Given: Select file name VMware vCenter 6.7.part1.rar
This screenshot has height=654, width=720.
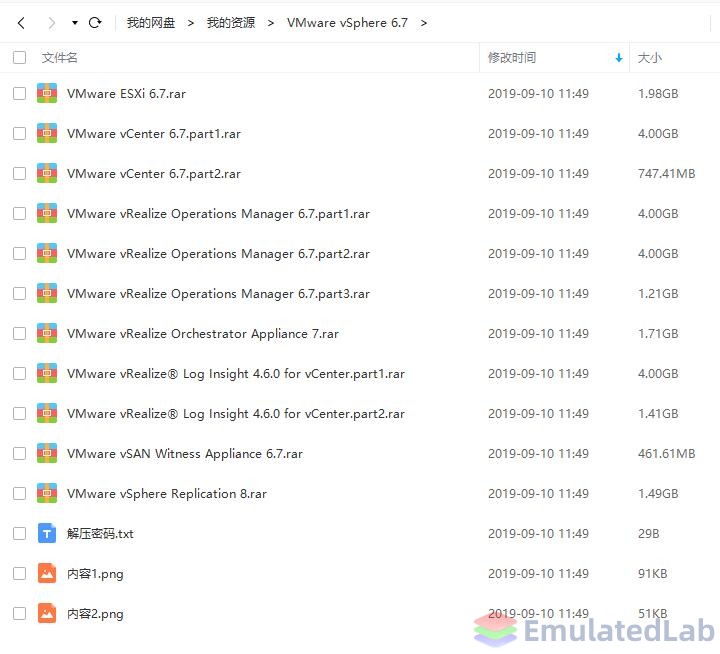Looking at the screenshot, I should point(154,134).
